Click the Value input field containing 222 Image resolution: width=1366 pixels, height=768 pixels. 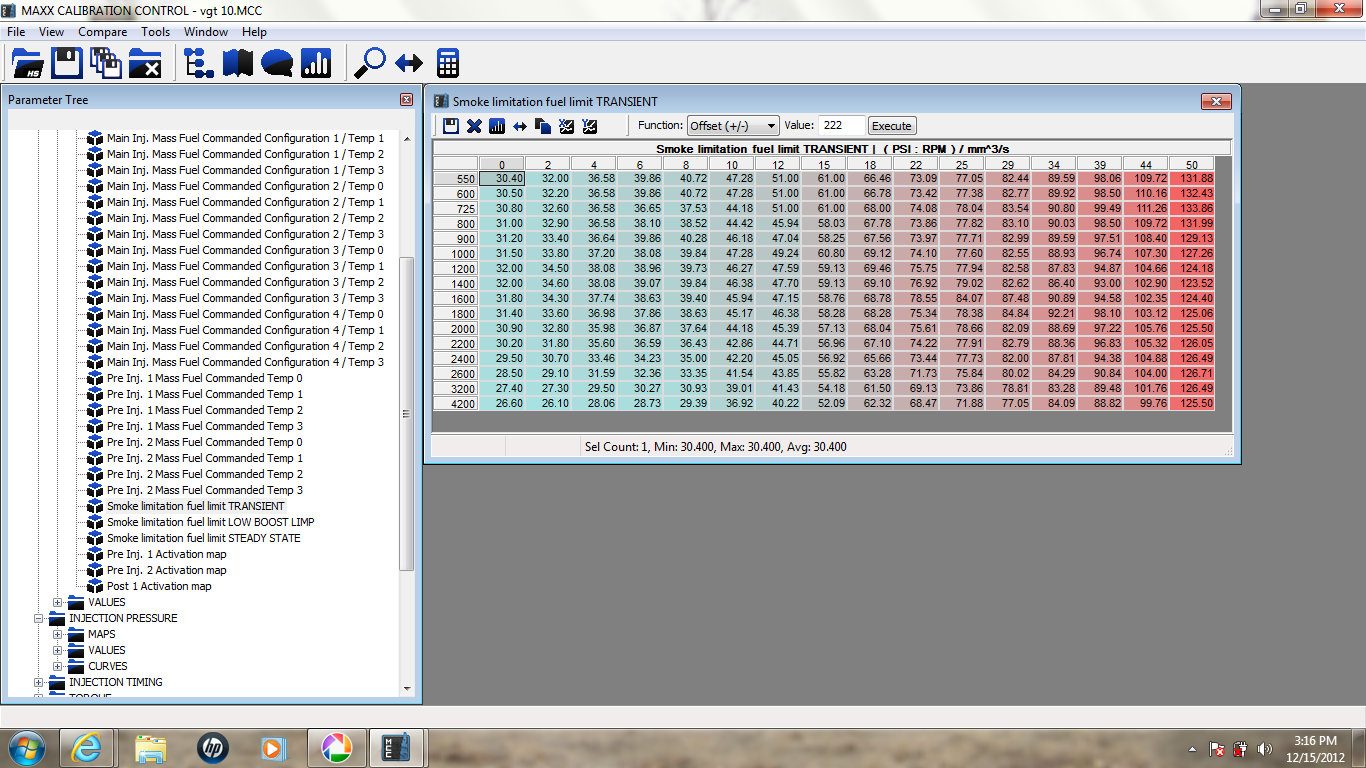tap(841, 126)
